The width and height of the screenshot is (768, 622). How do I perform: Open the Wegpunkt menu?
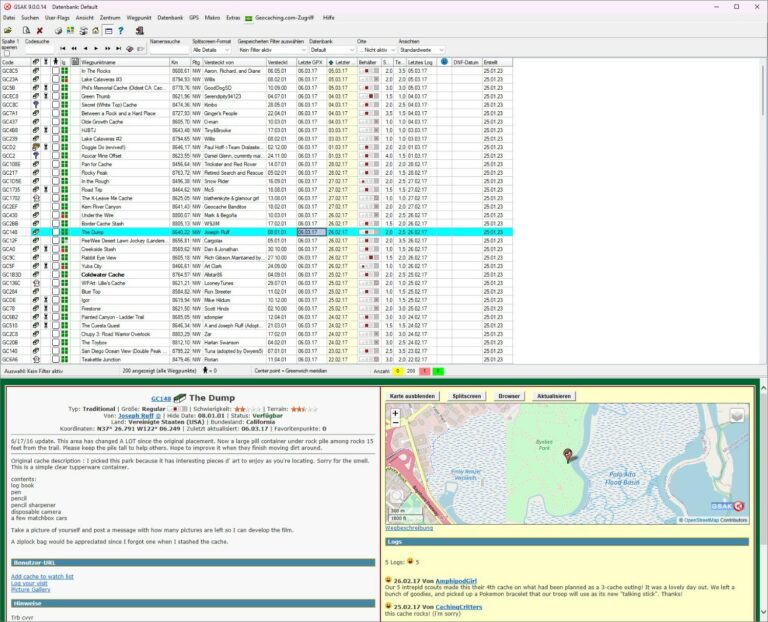click(x=139, y=18)
